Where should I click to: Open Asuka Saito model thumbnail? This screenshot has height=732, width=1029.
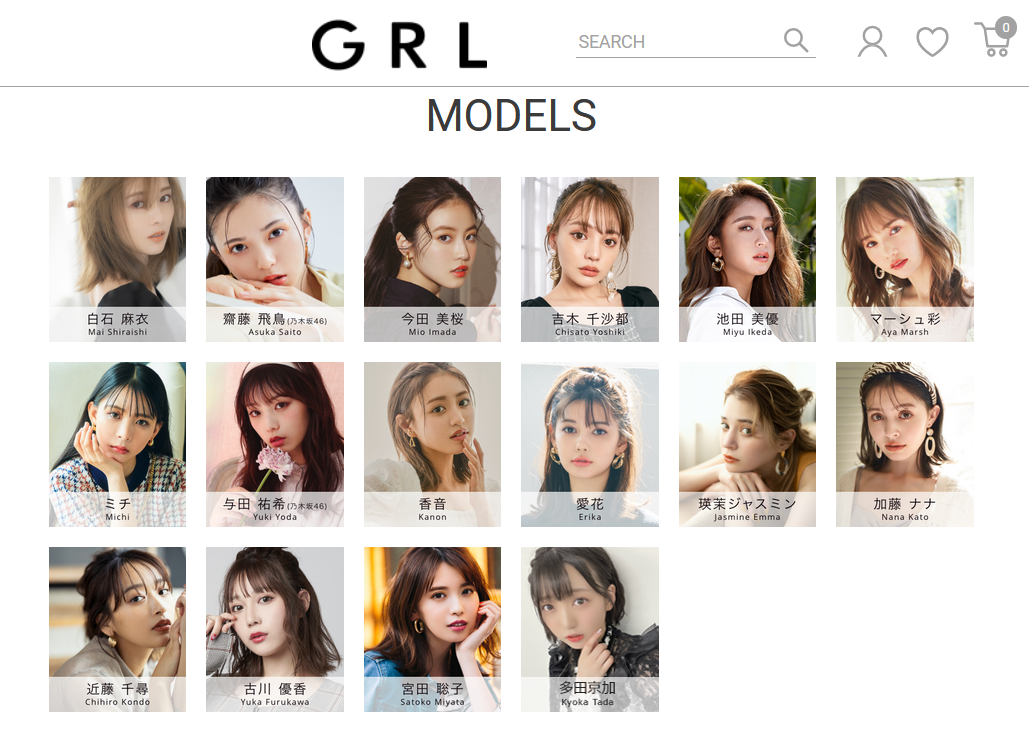275,259
